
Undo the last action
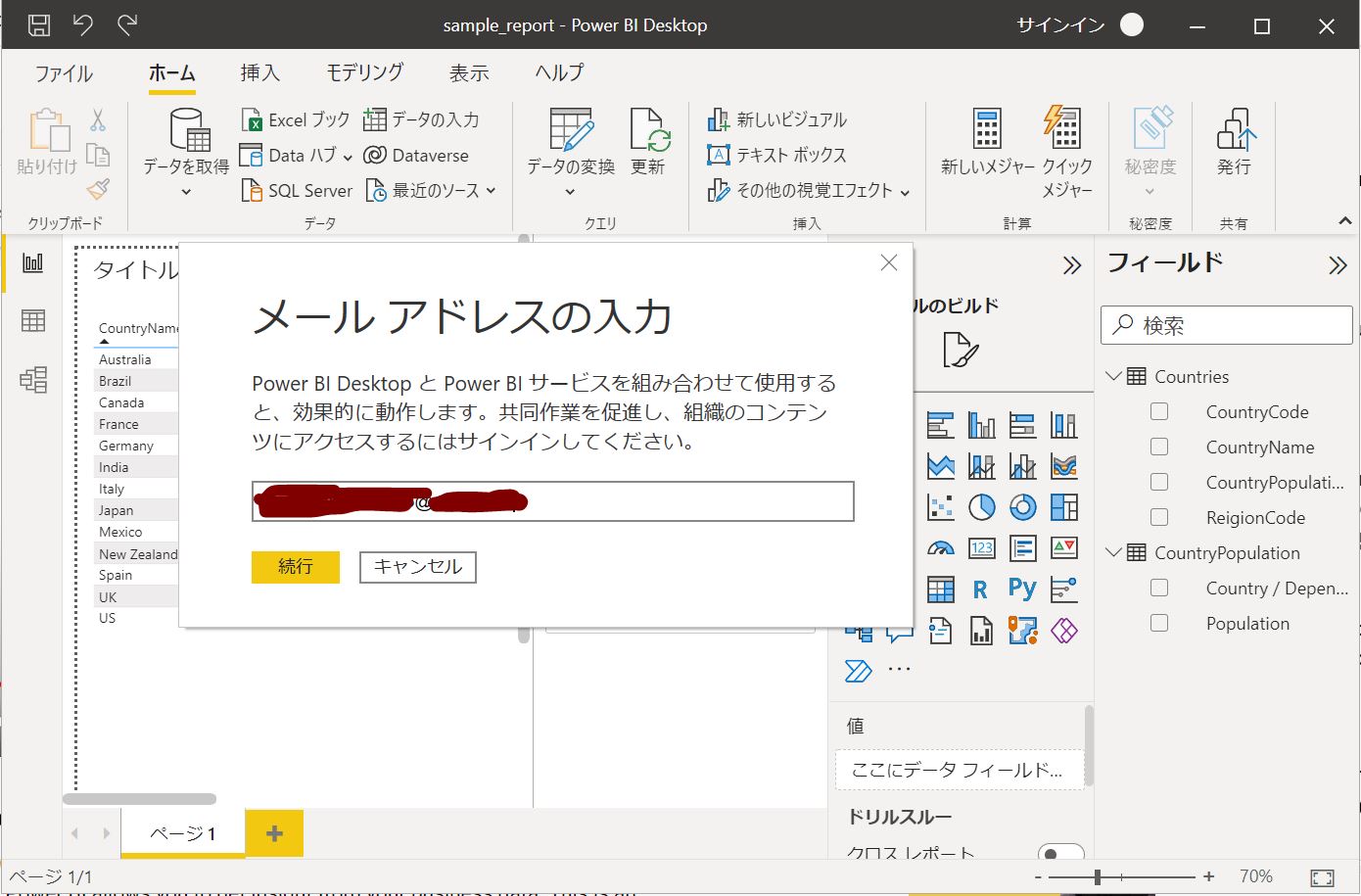(x=83, y=25)
